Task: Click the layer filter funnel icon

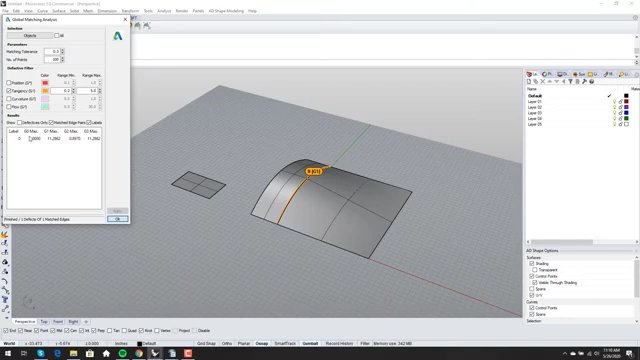Action: pyautogui.click(x=570, y=82)
